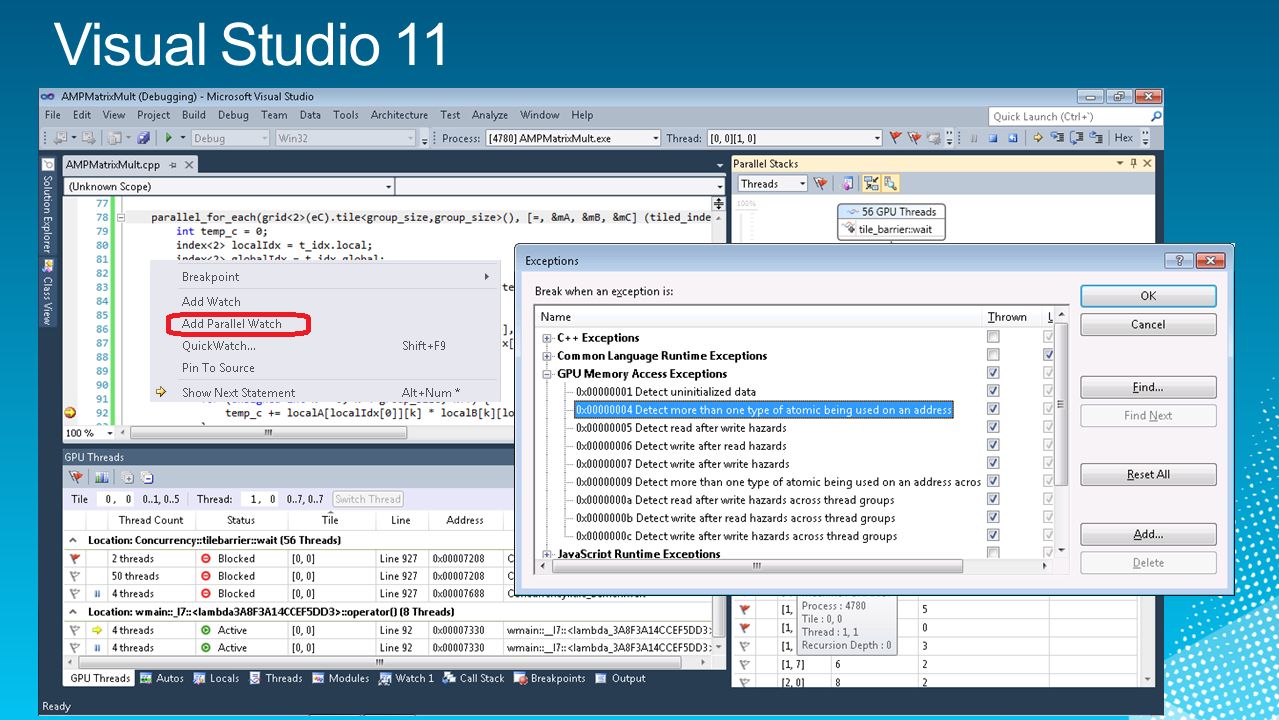Image resolution: width=1279 pixels, height=720 pixels.
Task: Collapse GPU Memory Access Exceptions node
Action: coord(547,374)
